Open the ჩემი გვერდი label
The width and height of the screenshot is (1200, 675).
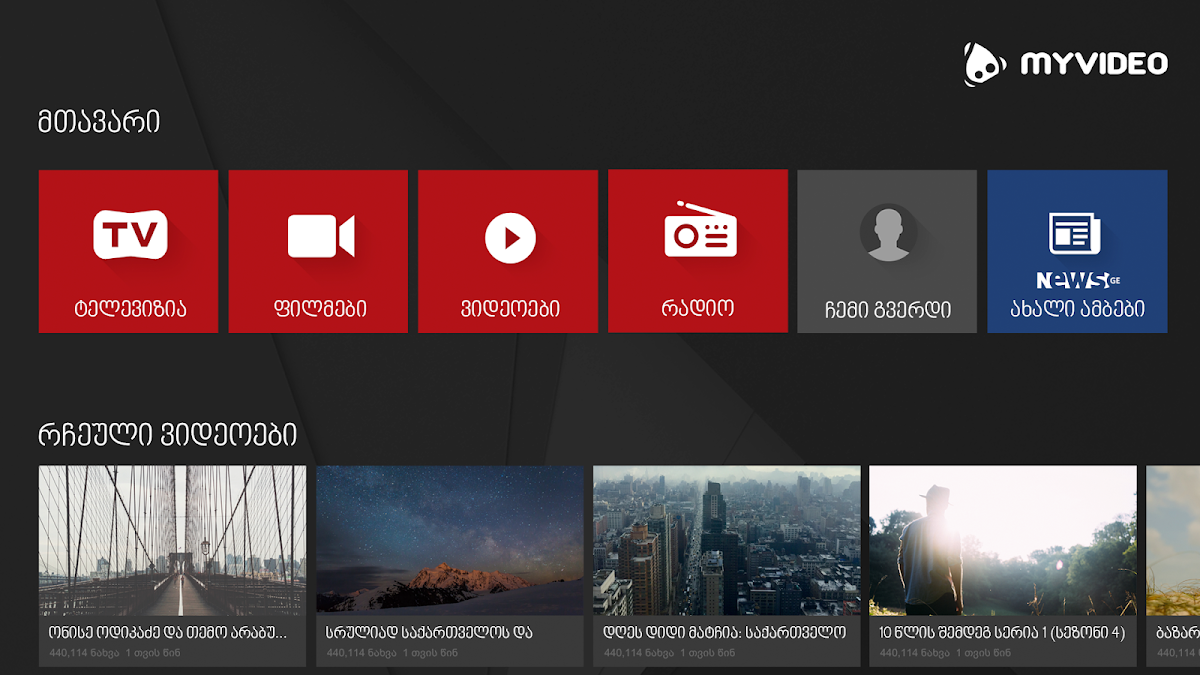click(887, 309)
